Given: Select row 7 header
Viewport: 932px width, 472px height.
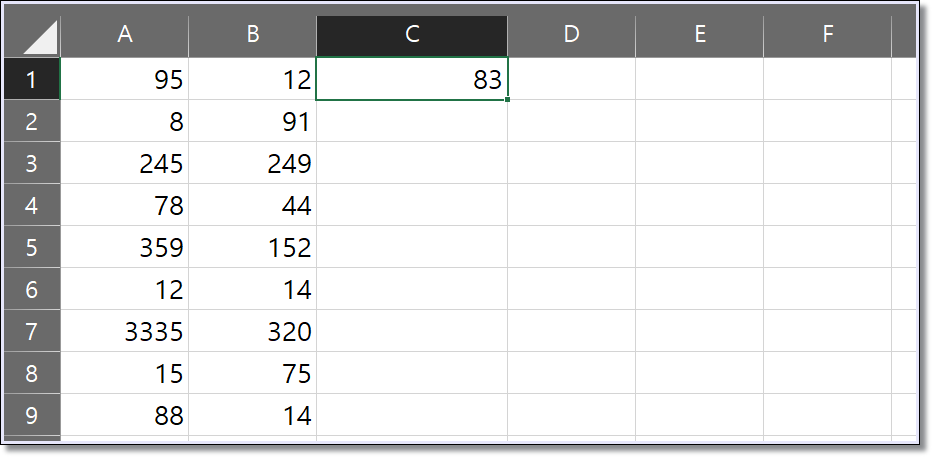Looking at the screenshot, I should click(x=32, y=331).
